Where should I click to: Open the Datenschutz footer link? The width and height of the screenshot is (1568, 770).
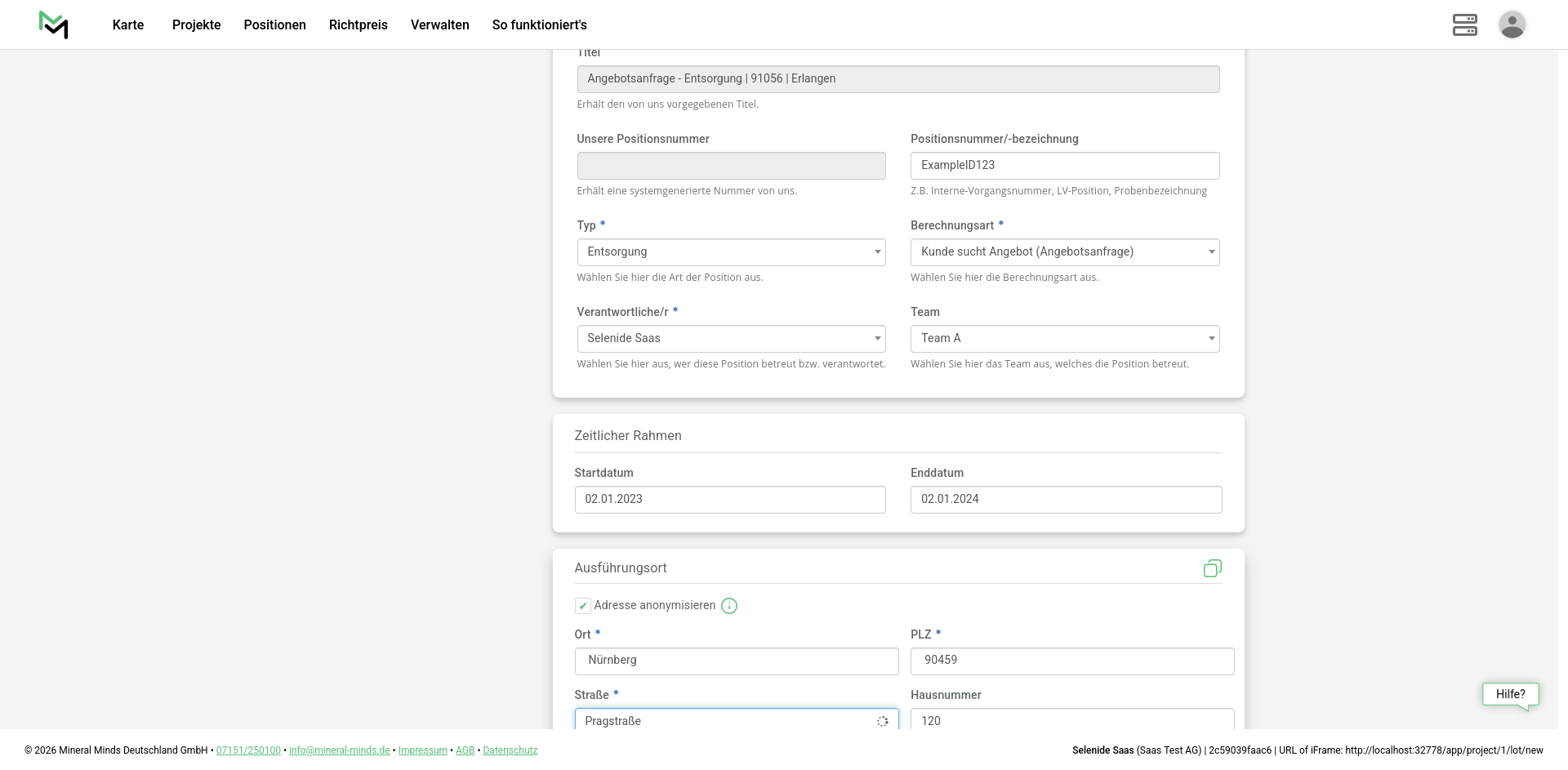point(510,750)
